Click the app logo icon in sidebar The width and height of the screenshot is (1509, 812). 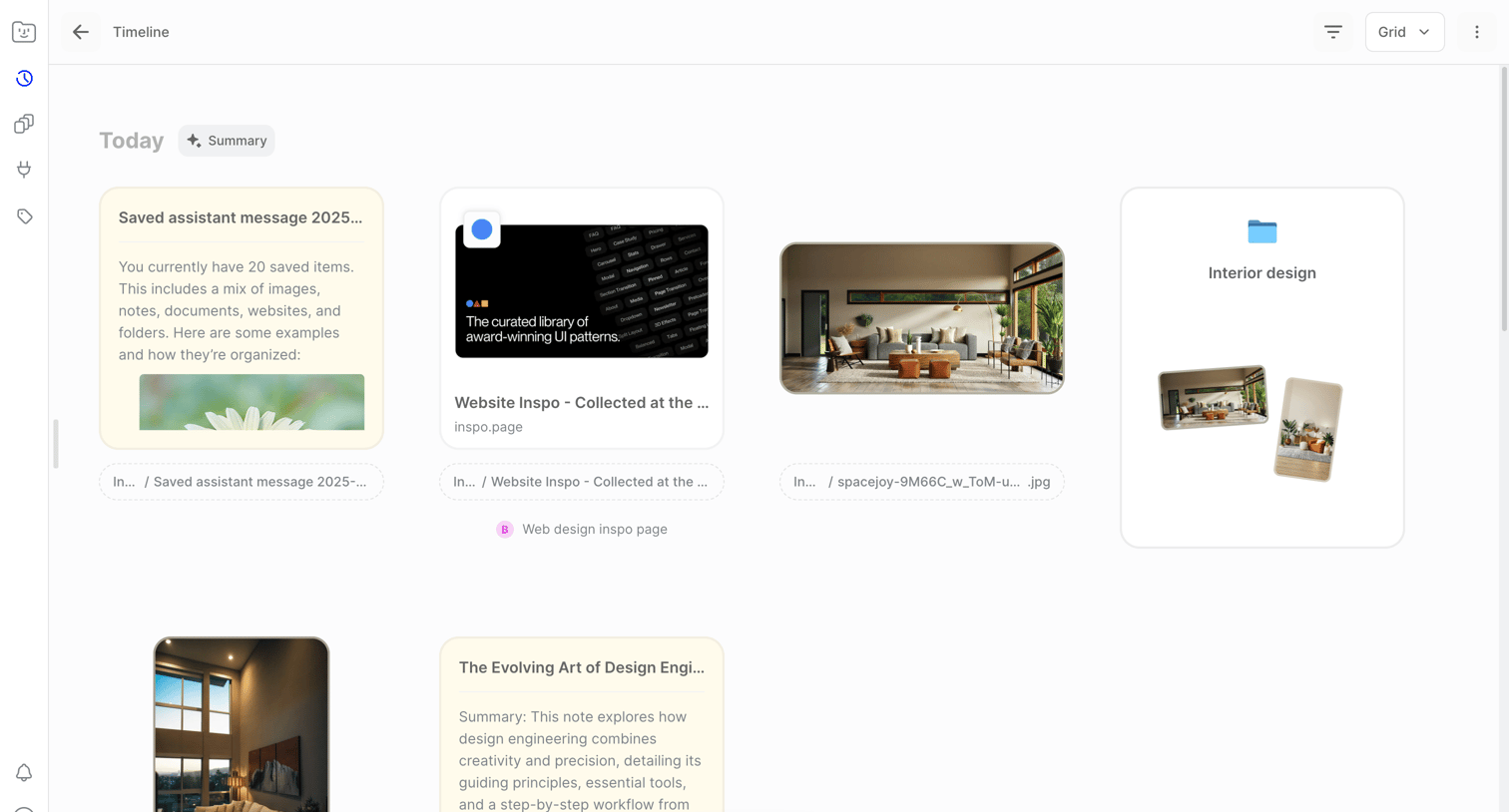click(24, 32)
